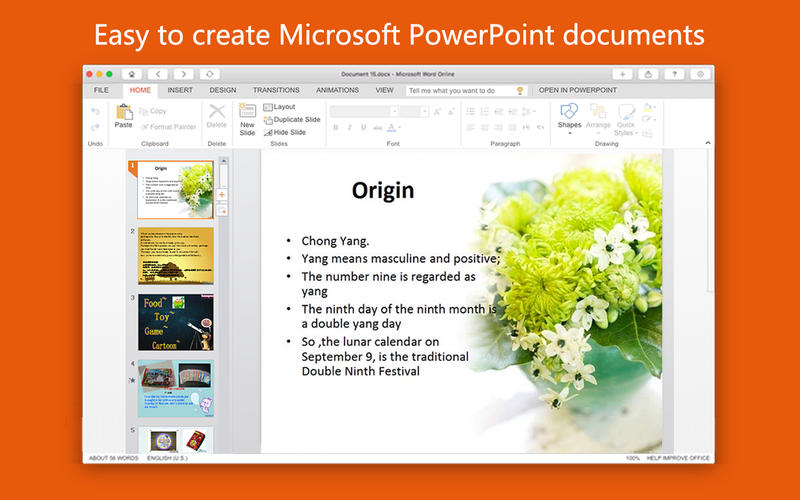Screen dimensions: 800x500
Task: Open the TRANSITIONS tab
Action: coord(276,90)
